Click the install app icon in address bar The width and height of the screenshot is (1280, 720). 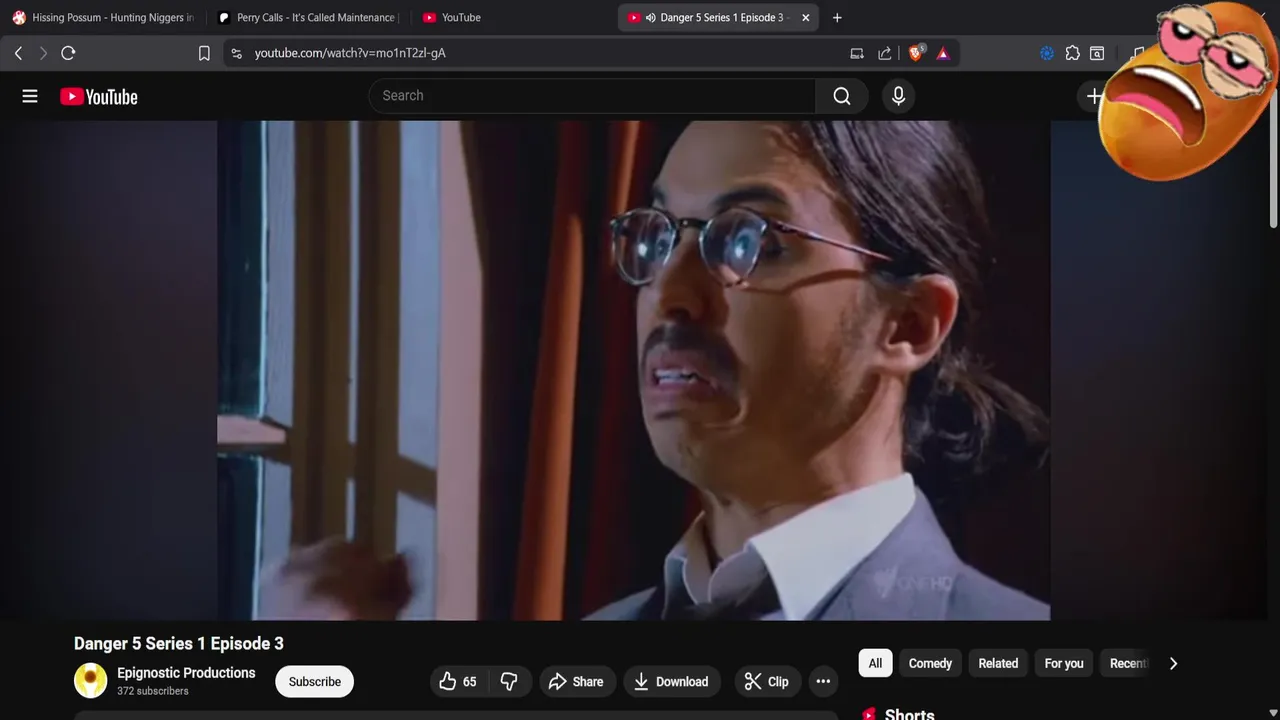click(857, 53)
